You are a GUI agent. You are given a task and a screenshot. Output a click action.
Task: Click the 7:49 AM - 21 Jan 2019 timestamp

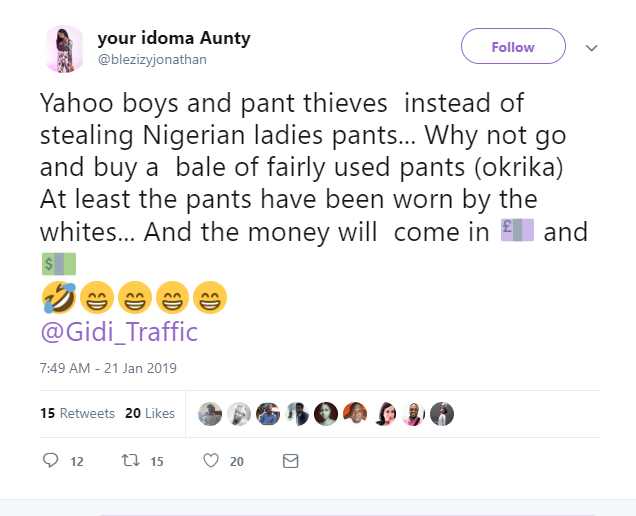[108, 368]
